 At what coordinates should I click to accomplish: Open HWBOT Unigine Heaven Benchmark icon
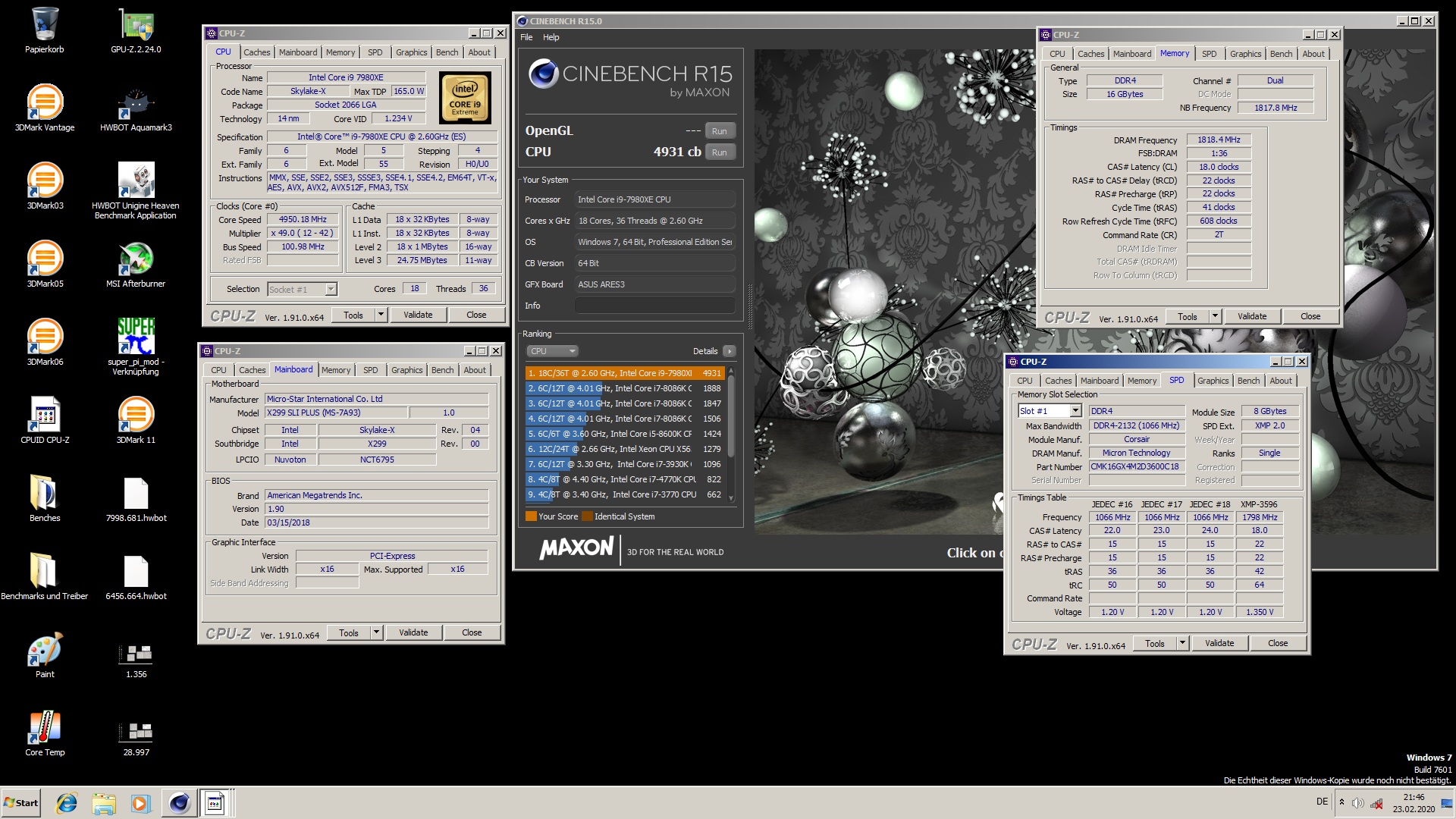tap(136, 191)
